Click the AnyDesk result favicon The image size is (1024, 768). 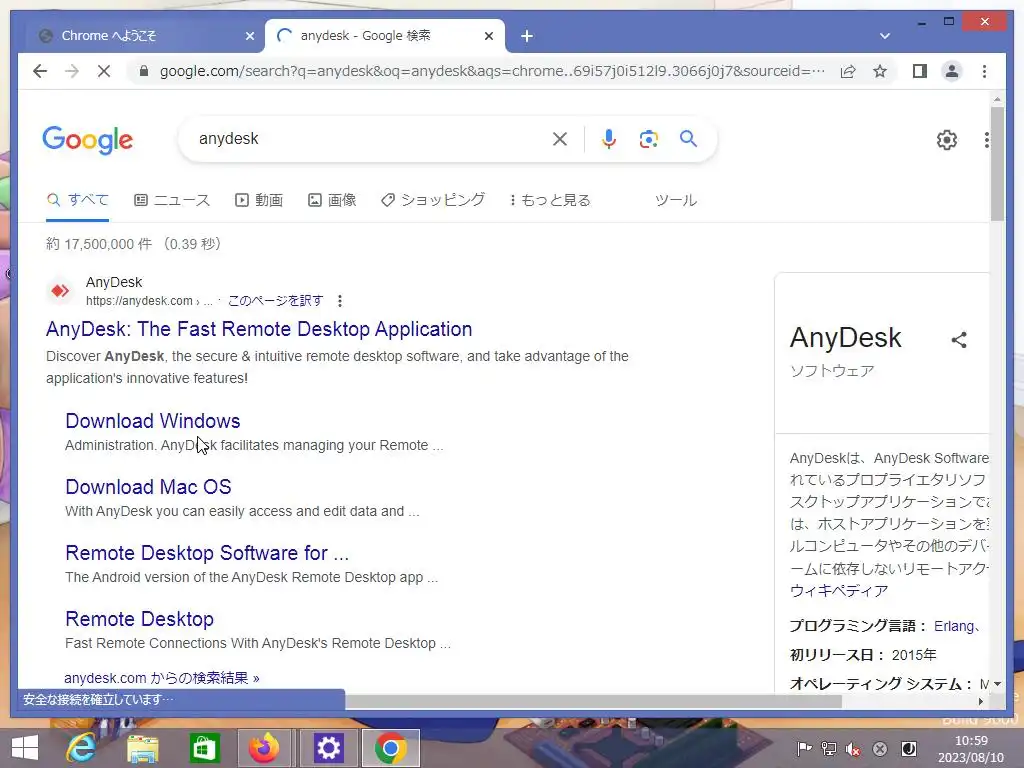pos(61,291)
